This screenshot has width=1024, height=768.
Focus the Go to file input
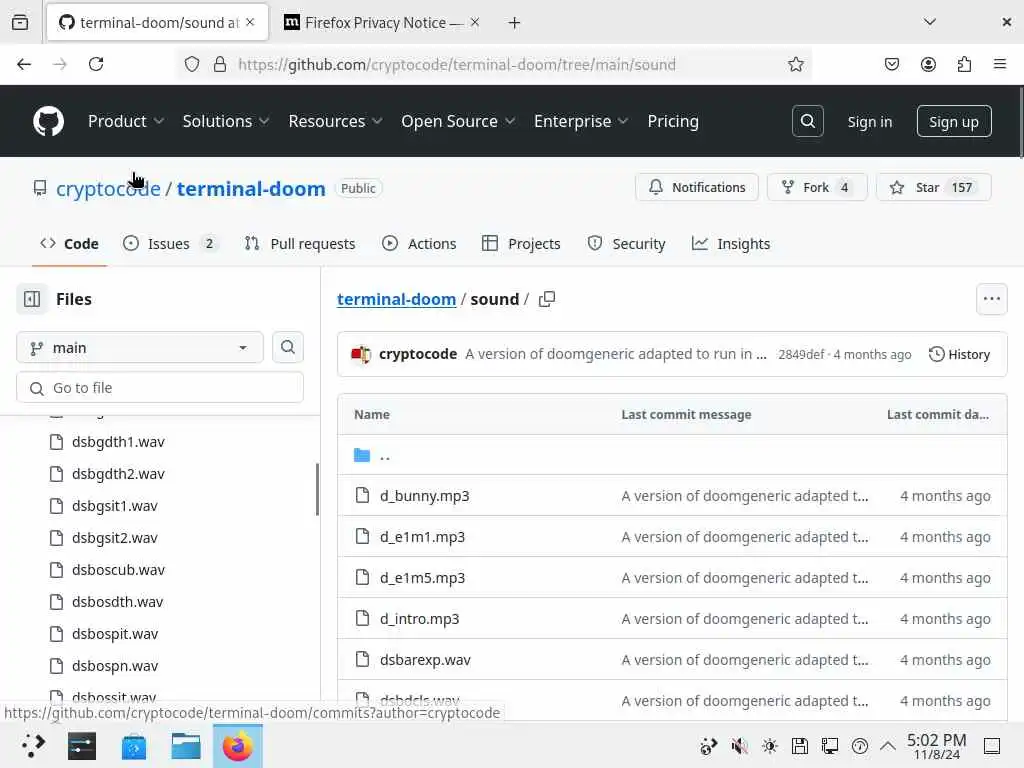tap(160, 388)
